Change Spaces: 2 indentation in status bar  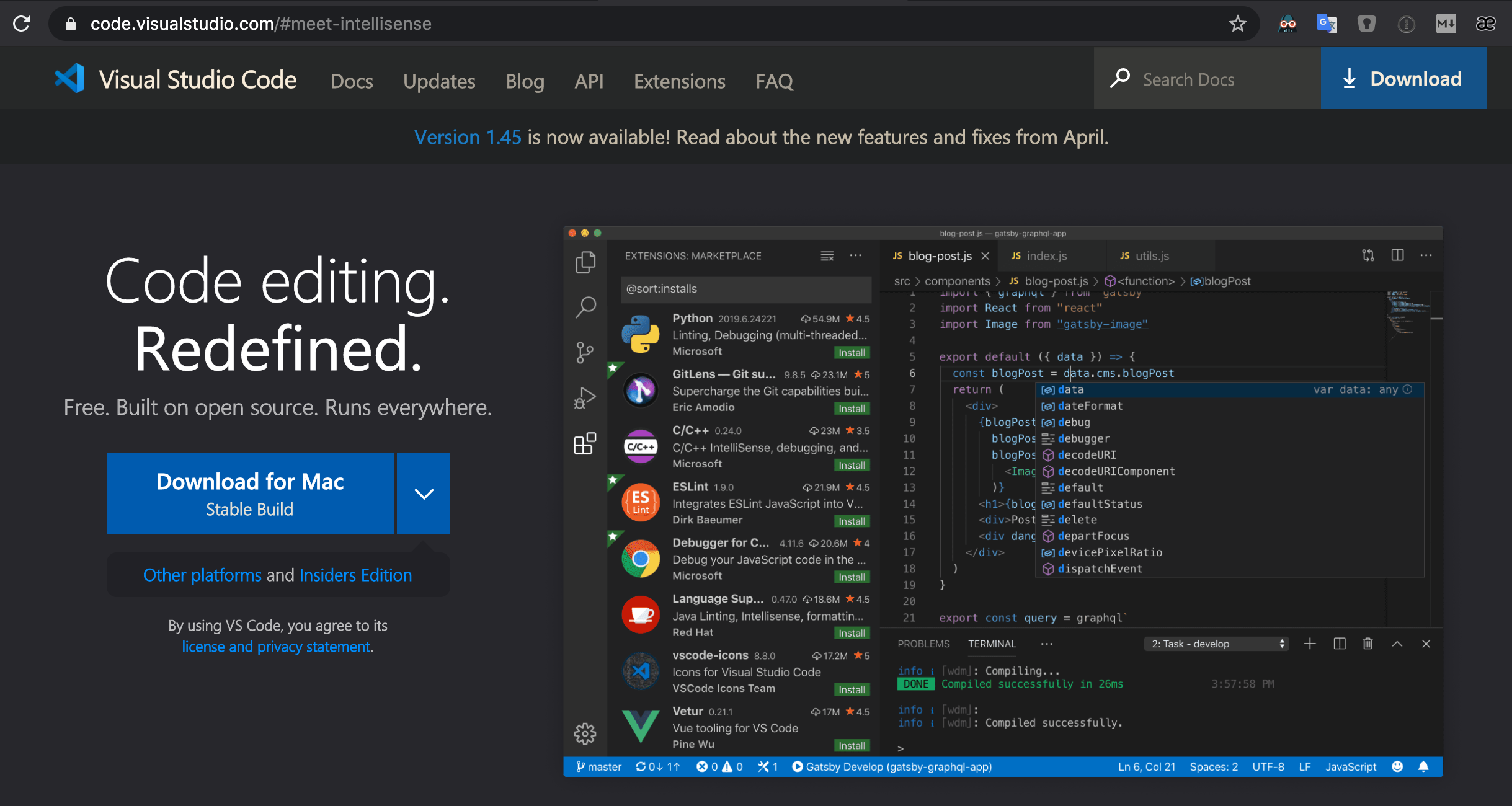pos(1214,767)
